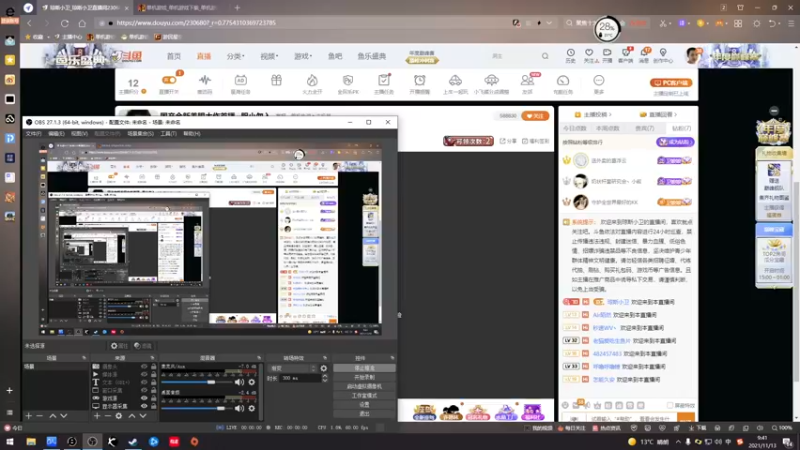
Task: Expand the 分类 dropdown in Douyu navigation
Action: (235, 56)
